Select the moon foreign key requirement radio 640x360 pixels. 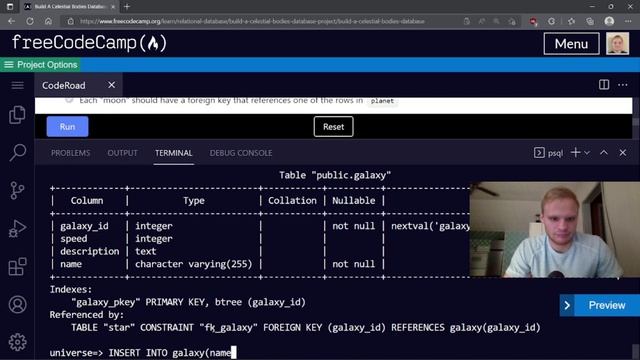point(69,99)
